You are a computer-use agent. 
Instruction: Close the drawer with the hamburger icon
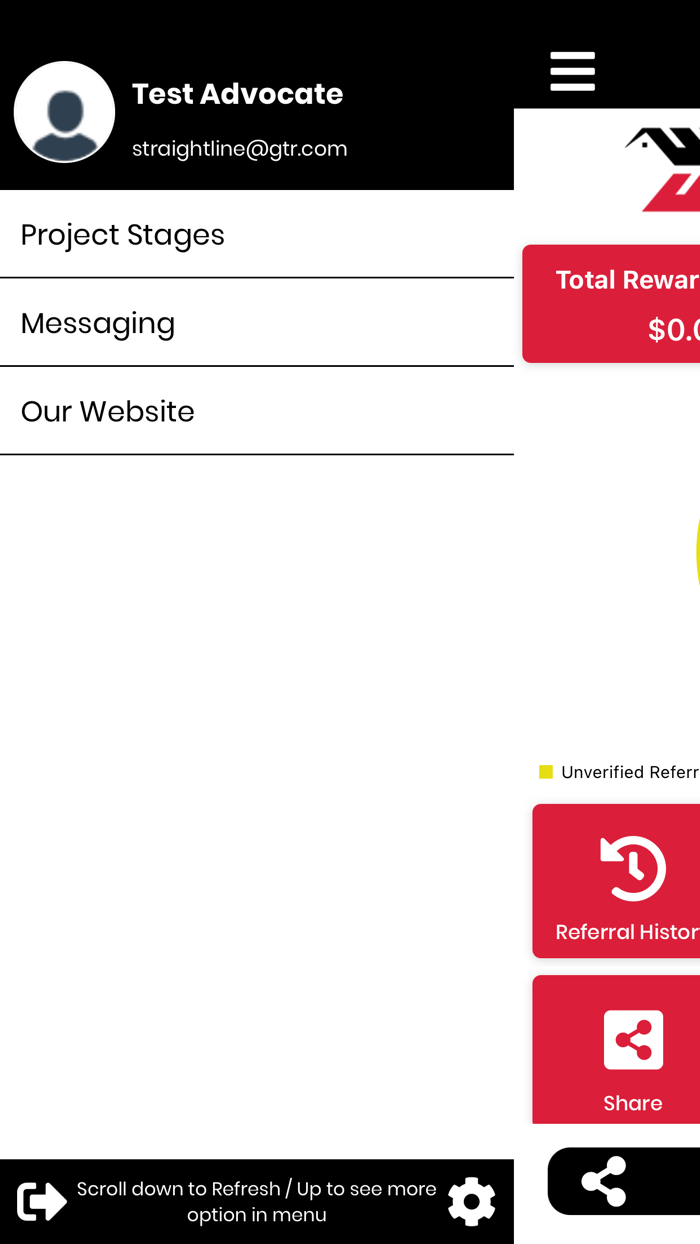tap(572, 72)
